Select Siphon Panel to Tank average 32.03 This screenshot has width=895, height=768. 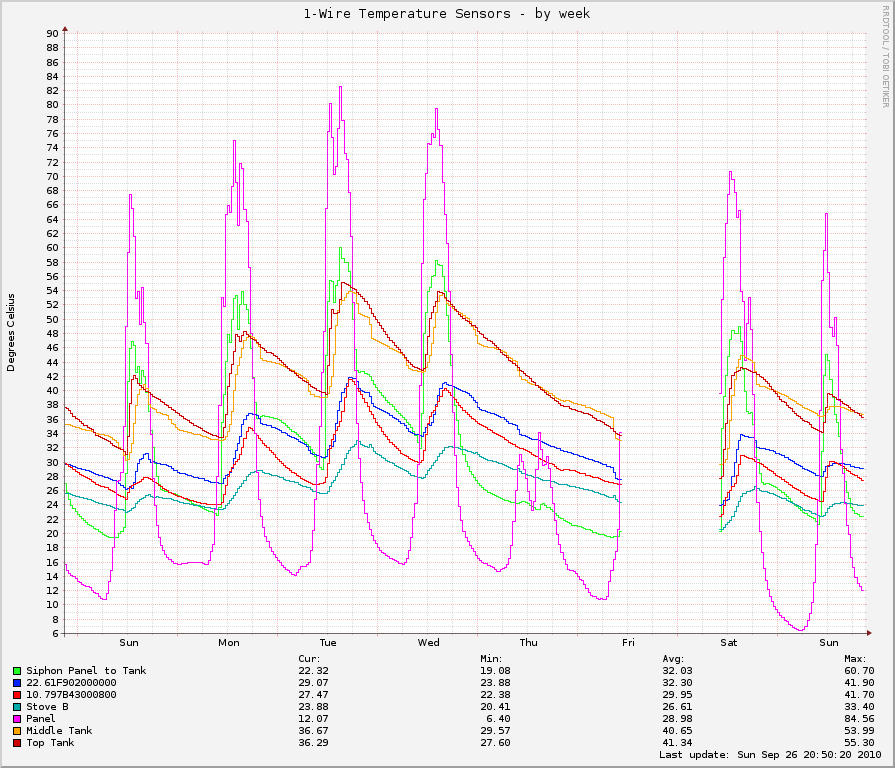pos(678,671)
